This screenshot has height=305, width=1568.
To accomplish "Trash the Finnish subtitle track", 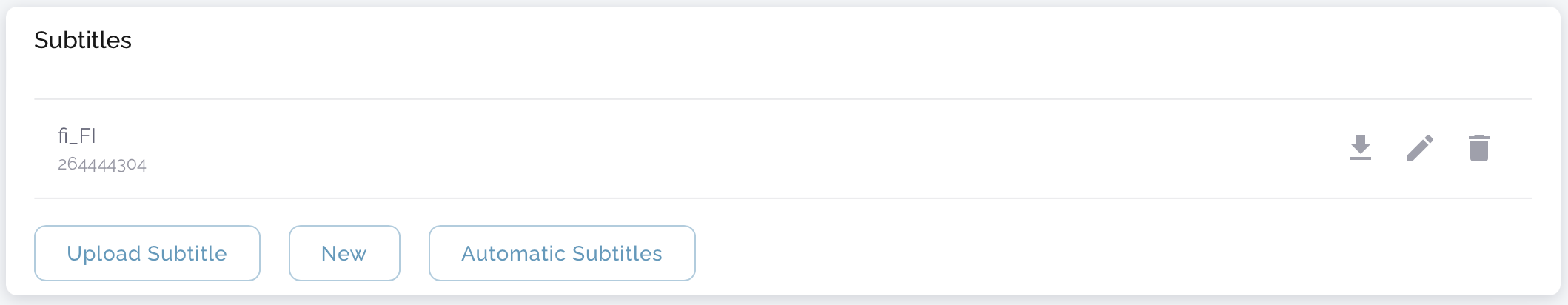I will 1478,148.
